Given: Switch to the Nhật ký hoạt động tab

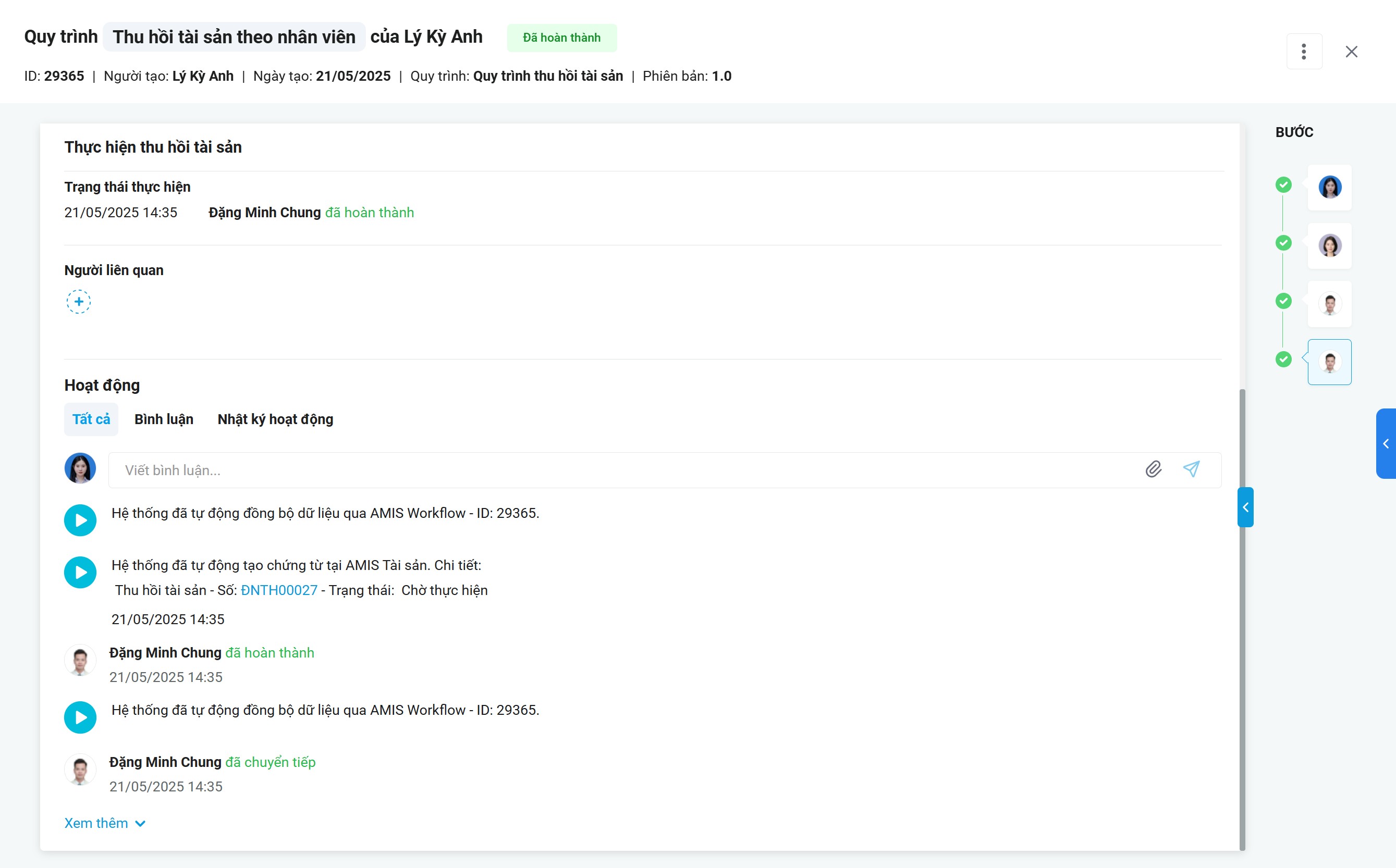Looking at the screenshot, I should [x=275, y=419].
